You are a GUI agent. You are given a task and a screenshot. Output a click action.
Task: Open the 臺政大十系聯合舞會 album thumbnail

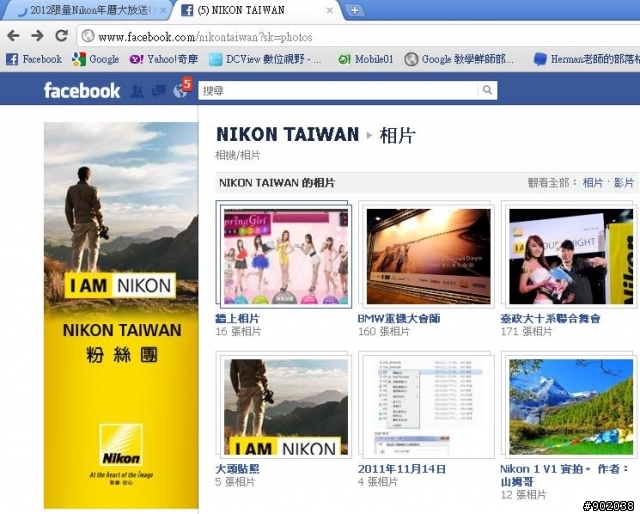click(x=570, y=255)
